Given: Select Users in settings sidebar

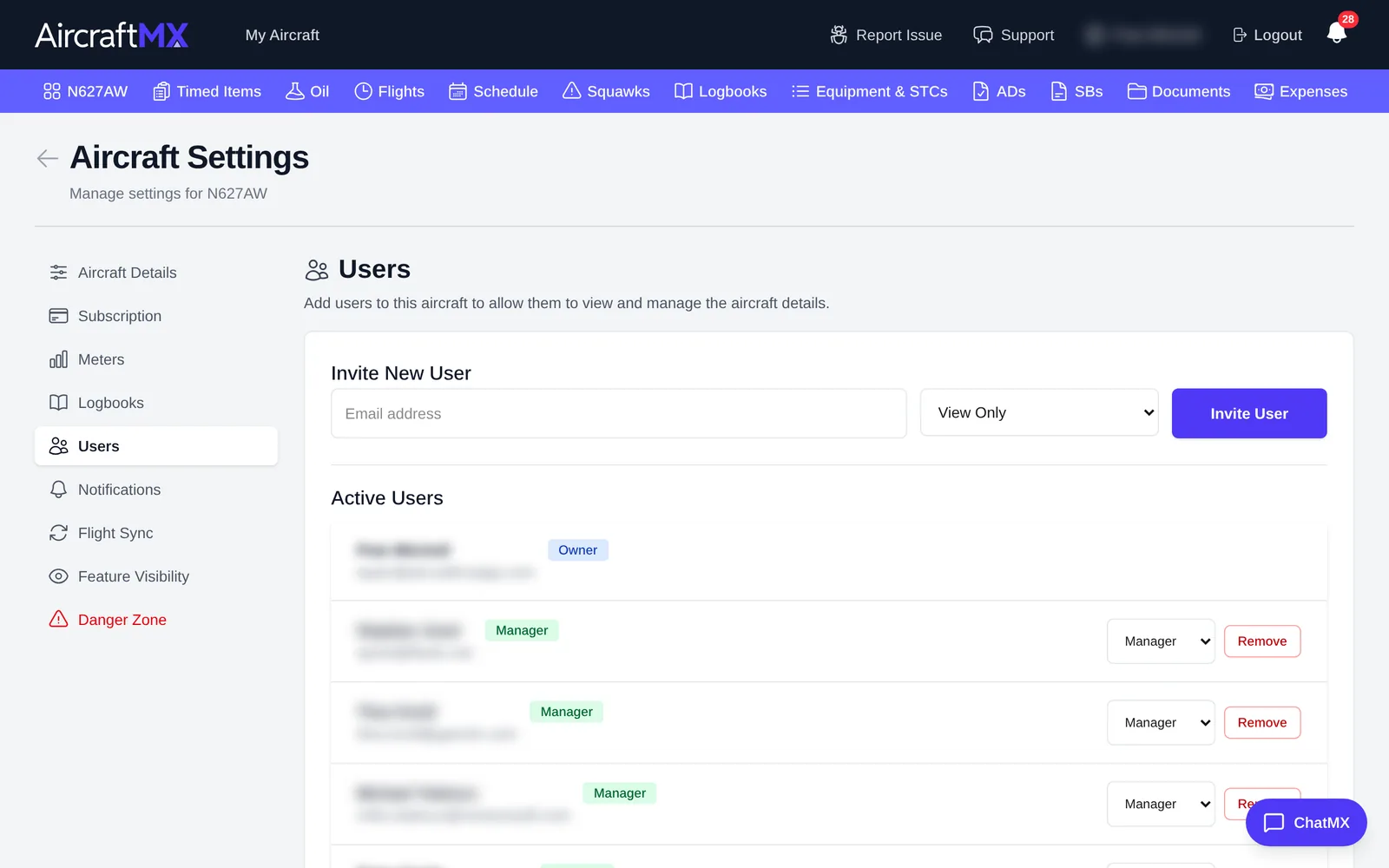Looking at the screenshot, I should [156, 446].
